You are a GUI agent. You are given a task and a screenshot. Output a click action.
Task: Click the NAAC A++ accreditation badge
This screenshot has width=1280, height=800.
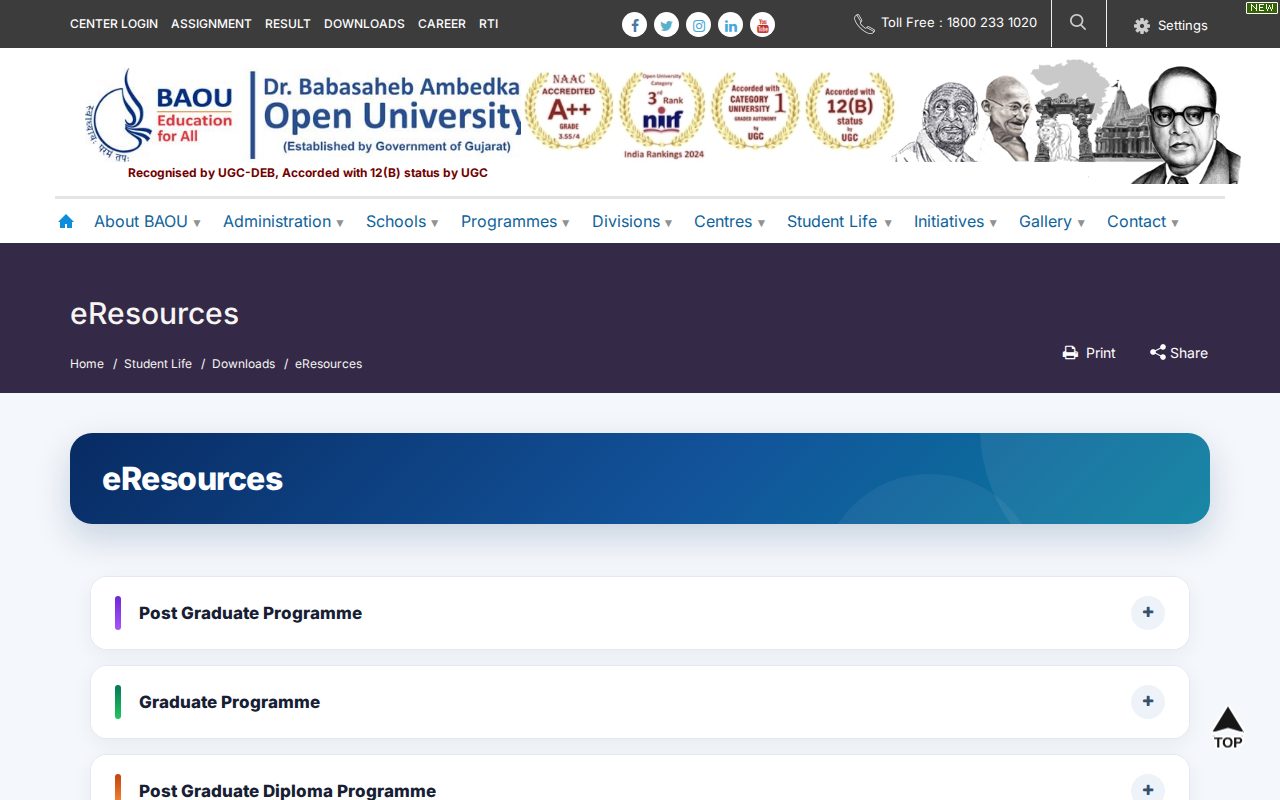(x=568, y=111)
